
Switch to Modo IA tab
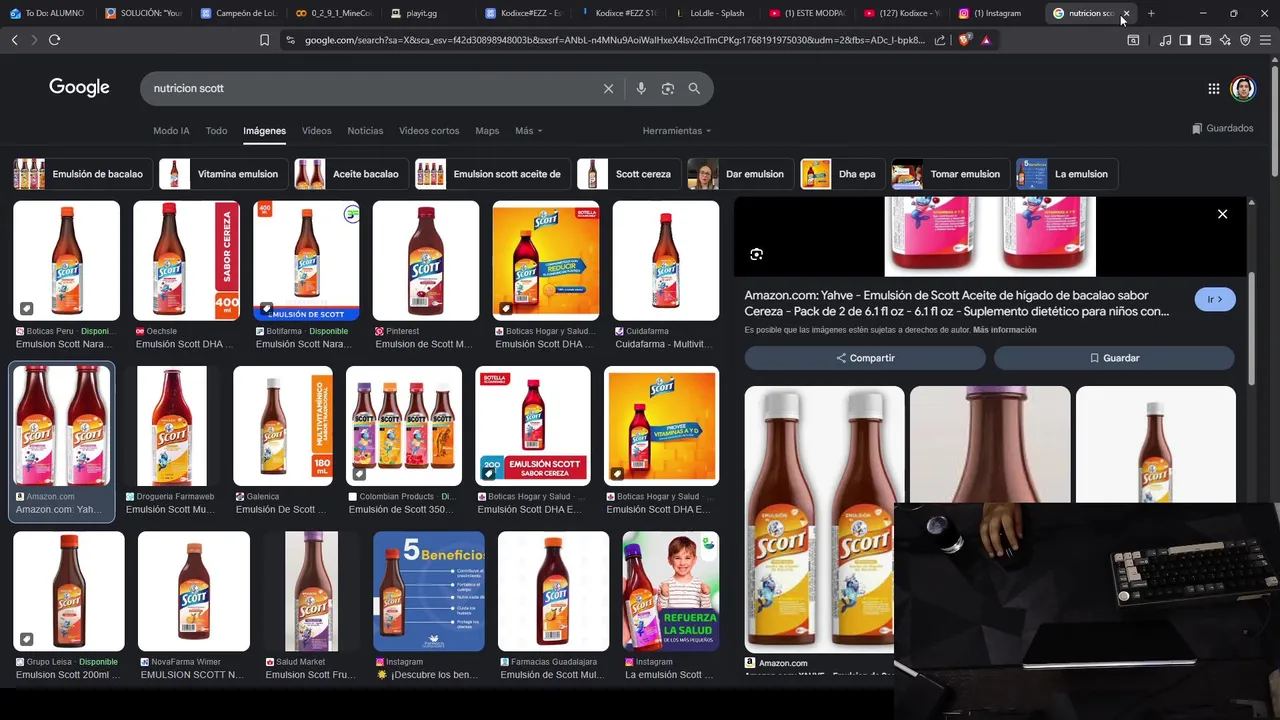pyautogui.click(x=171, y=131)
